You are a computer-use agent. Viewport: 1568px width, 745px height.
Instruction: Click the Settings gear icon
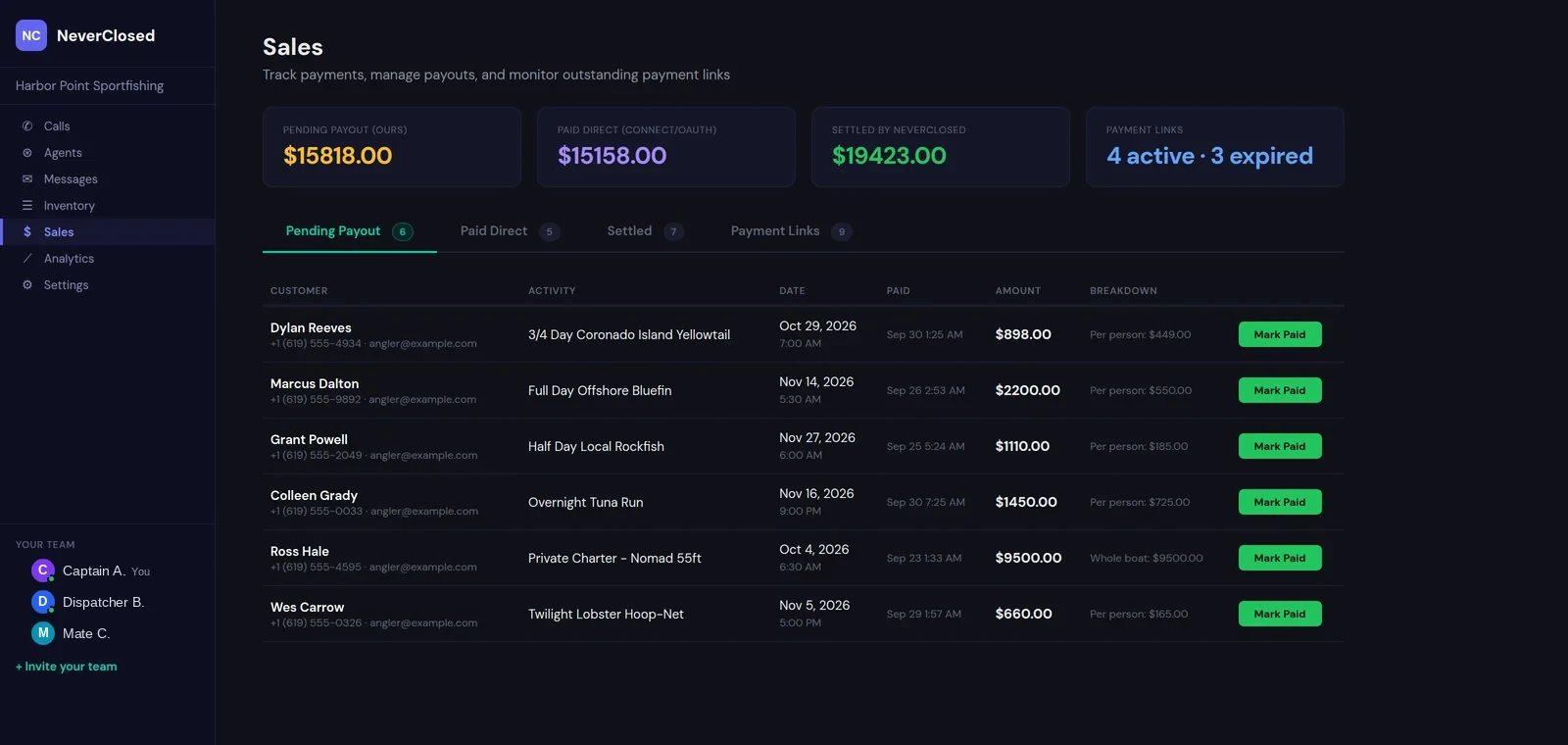27,285
